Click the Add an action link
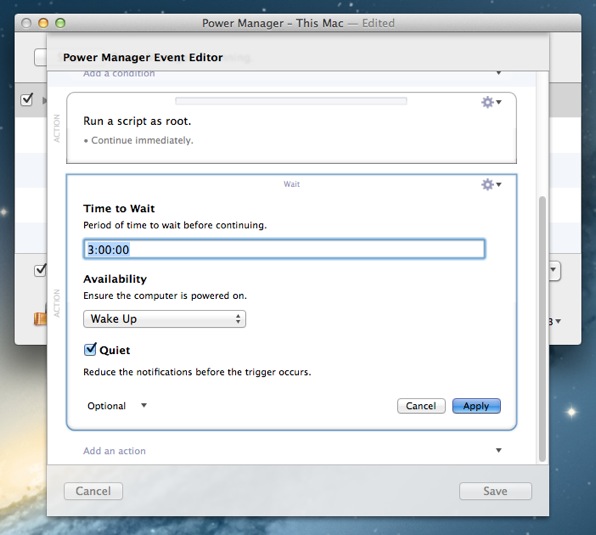The image size is (596, 535). pos(114,451)
